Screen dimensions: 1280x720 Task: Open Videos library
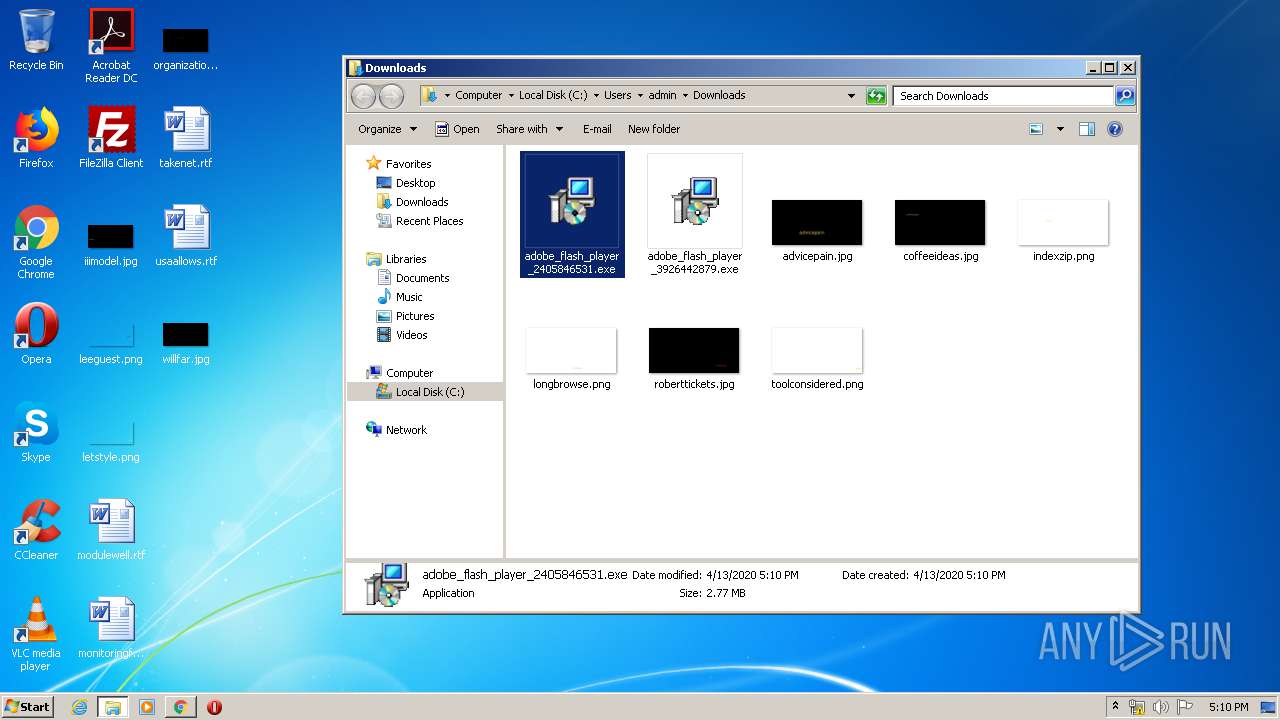pyautogui.click(x=402, y=335)
